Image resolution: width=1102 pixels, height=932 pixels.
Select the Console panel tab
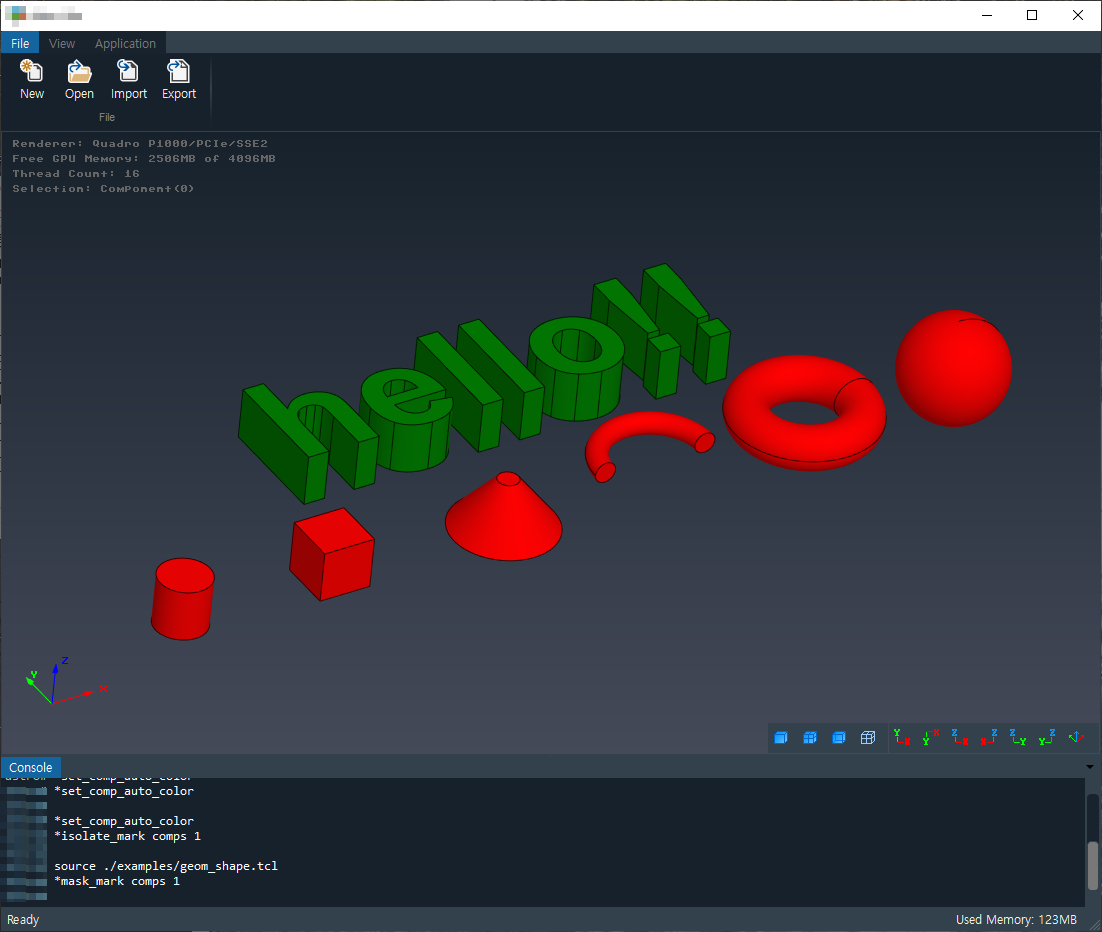pos(31,768)
